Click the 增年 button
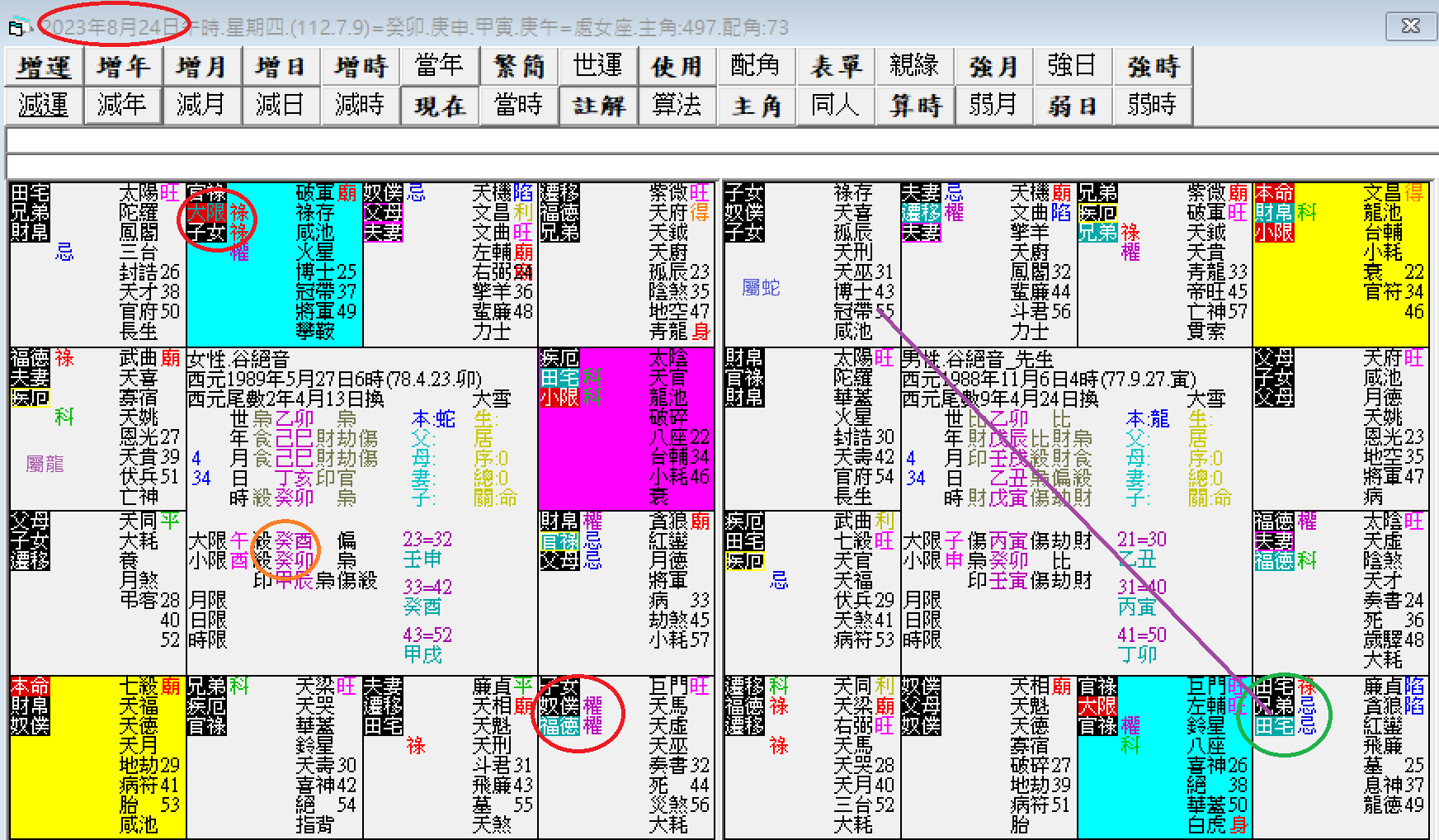1439x840 pixels. (123, 66)
